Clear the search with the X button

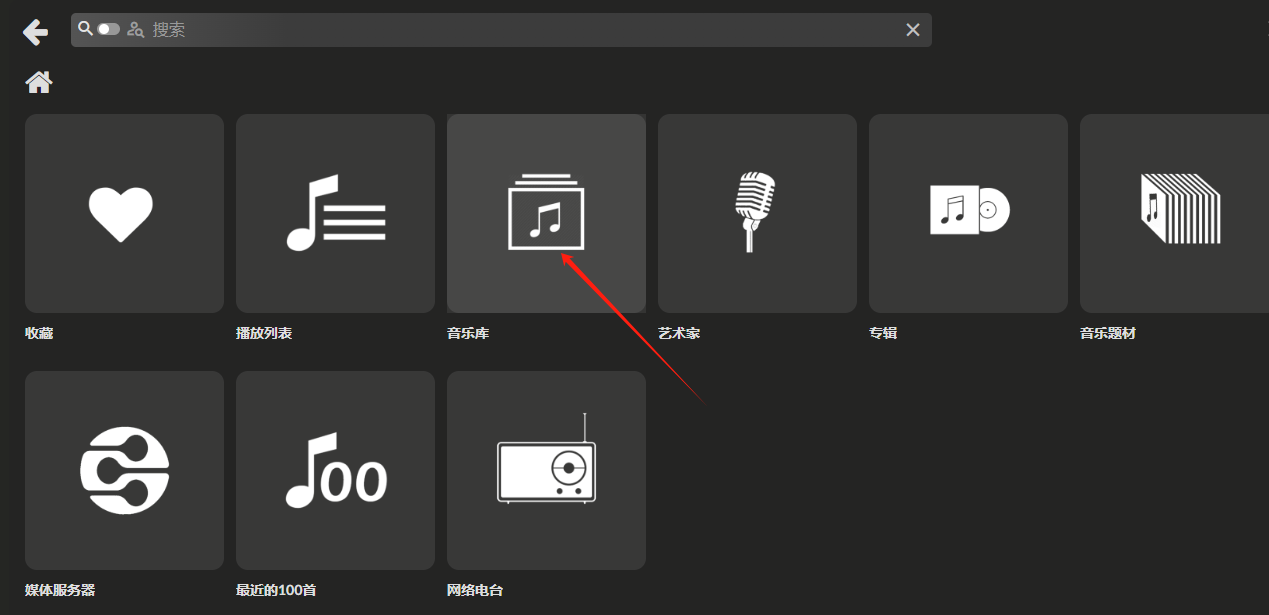click(912, 30)
